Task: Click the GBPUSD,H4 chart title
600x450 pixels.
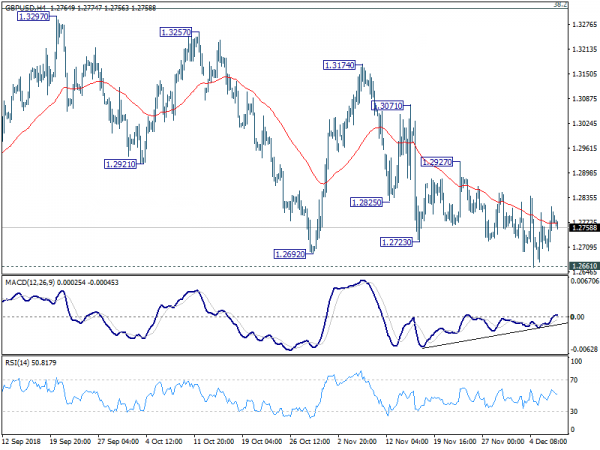Action: click(x=26, y=8)
